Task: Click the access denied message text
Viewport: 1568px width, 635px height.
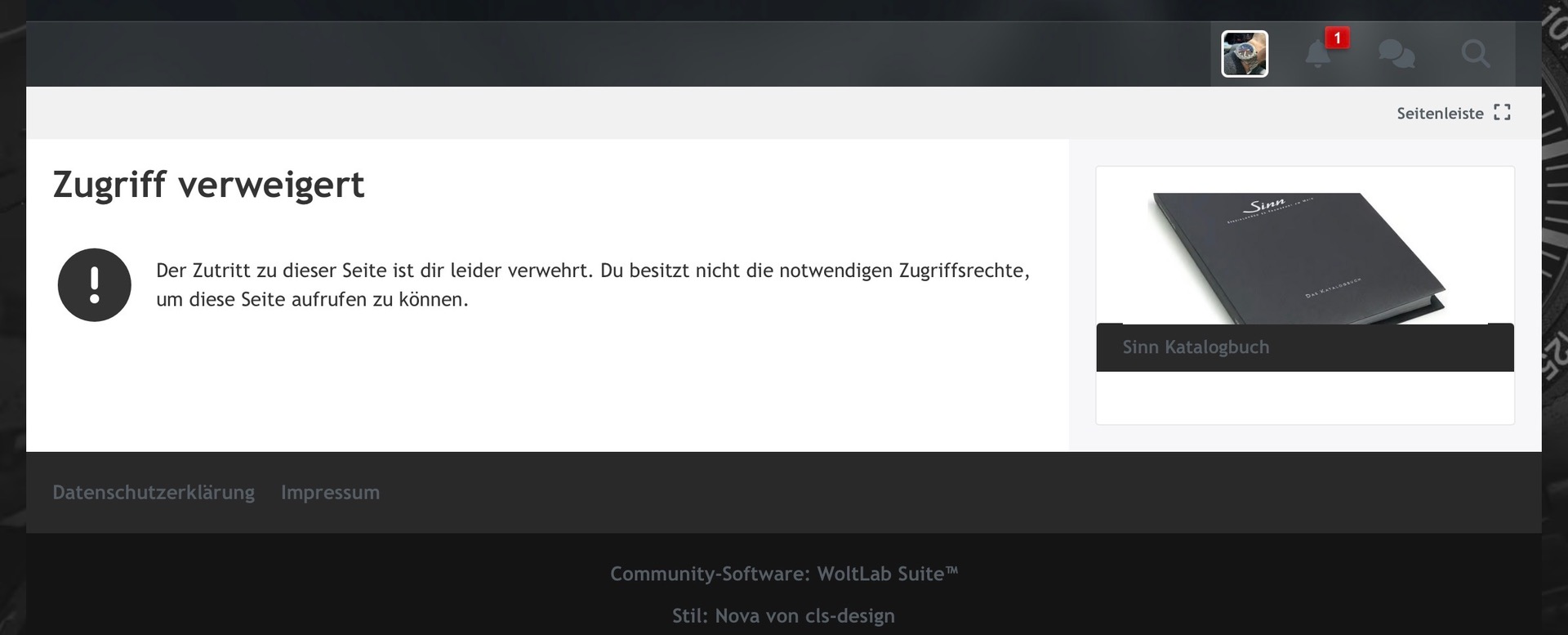Action: 592,284
